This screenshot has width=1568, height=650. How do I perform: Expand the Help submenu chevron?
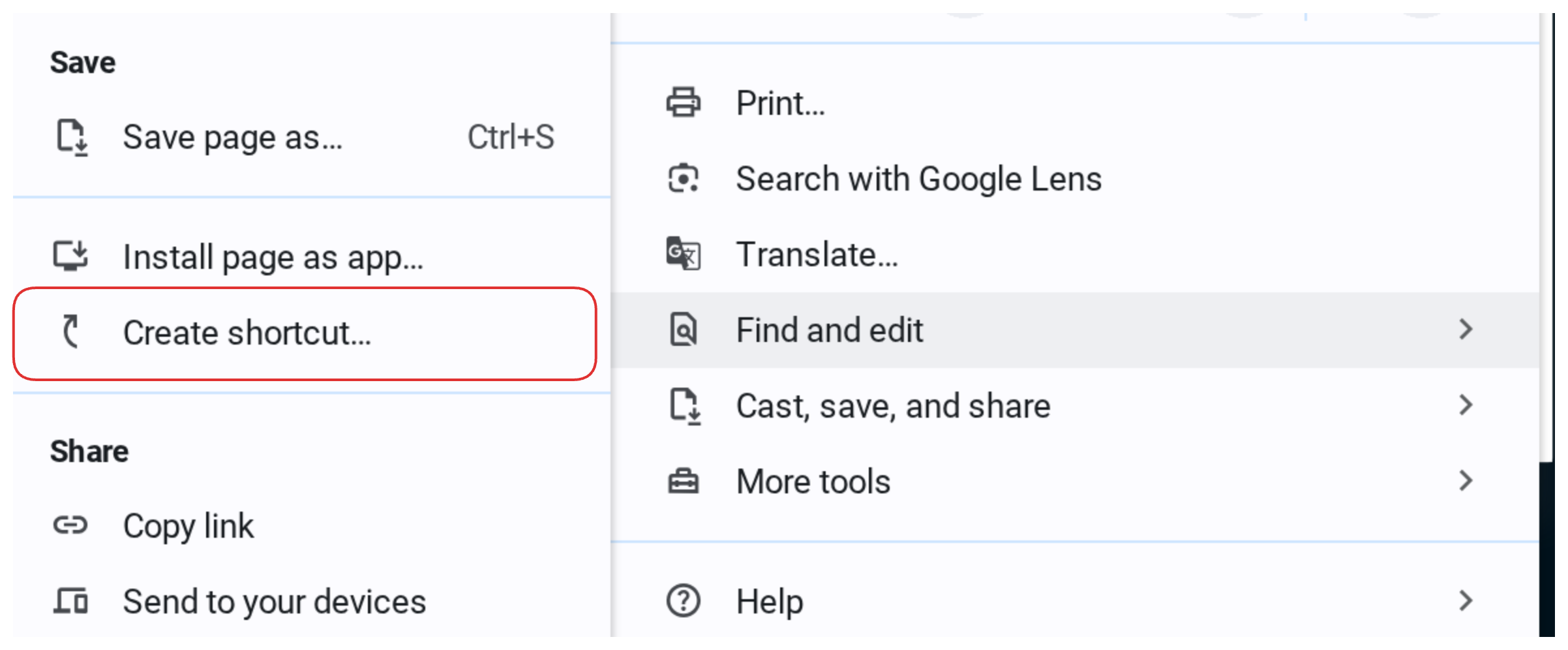(x=1466, y=601)
